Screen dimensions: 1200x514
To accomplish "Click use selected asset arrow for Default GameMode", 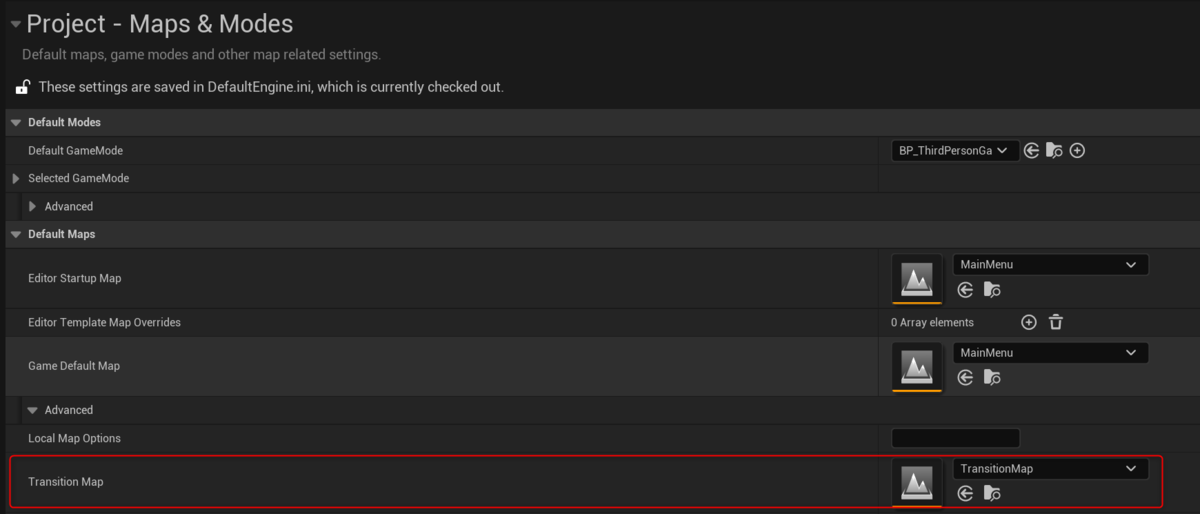I will tap(1032, 151).
